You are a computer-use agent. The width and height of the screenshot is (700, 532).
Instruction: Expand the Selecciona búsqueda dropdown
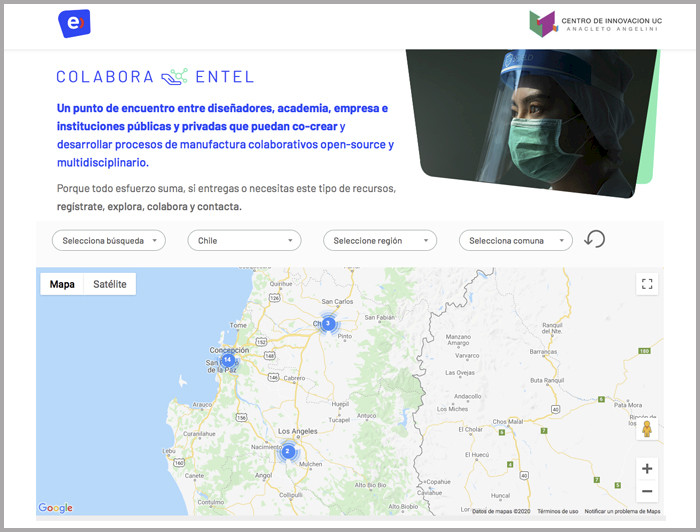click(x=108, y=240)
